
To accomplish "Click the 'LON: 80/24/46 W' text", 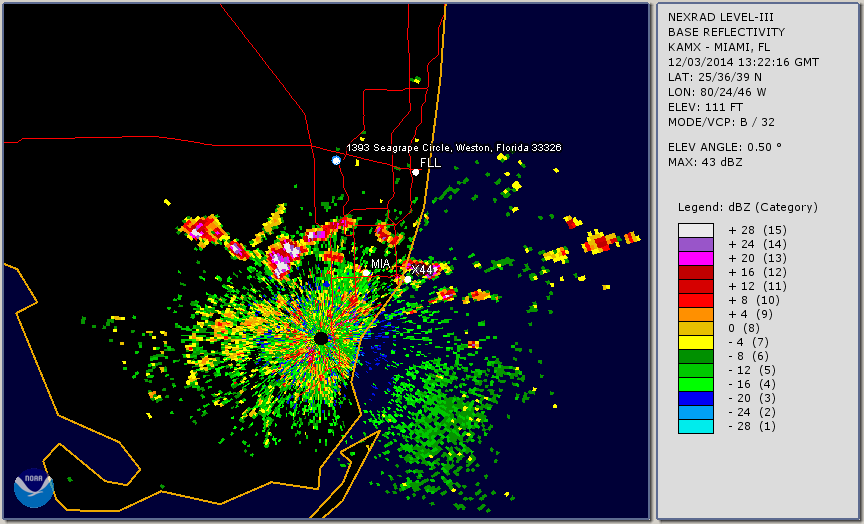I will [x=717, y=92].
